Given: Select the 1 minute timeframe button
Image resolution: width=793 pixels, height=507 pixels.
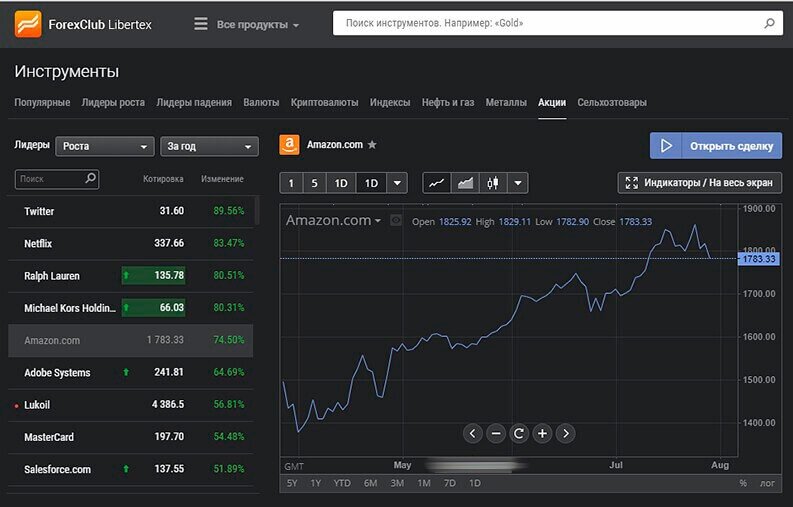Looking at the screenshot, I should (x=291, y=183).
